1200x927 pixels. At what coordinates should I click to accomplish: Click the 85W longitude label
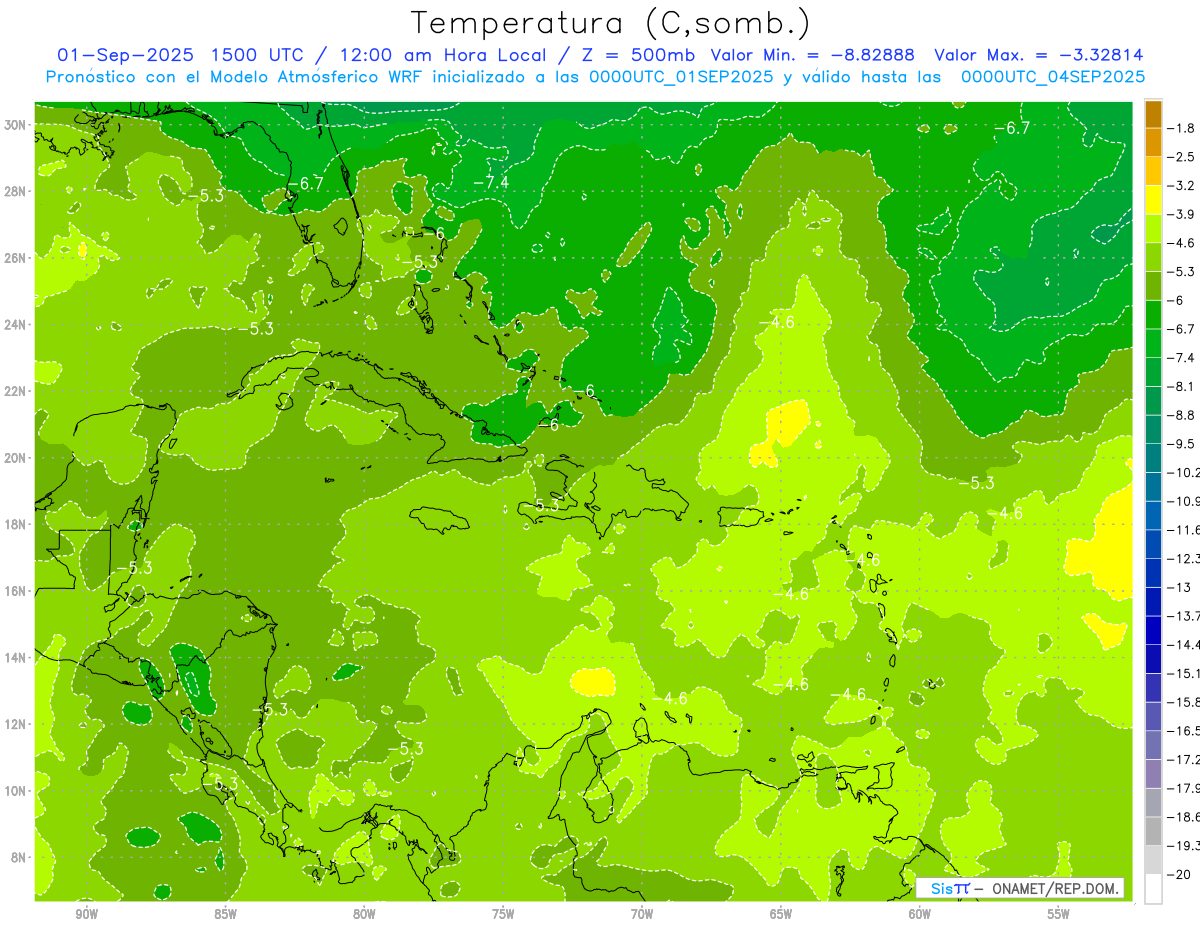click(x=225, y=914)
